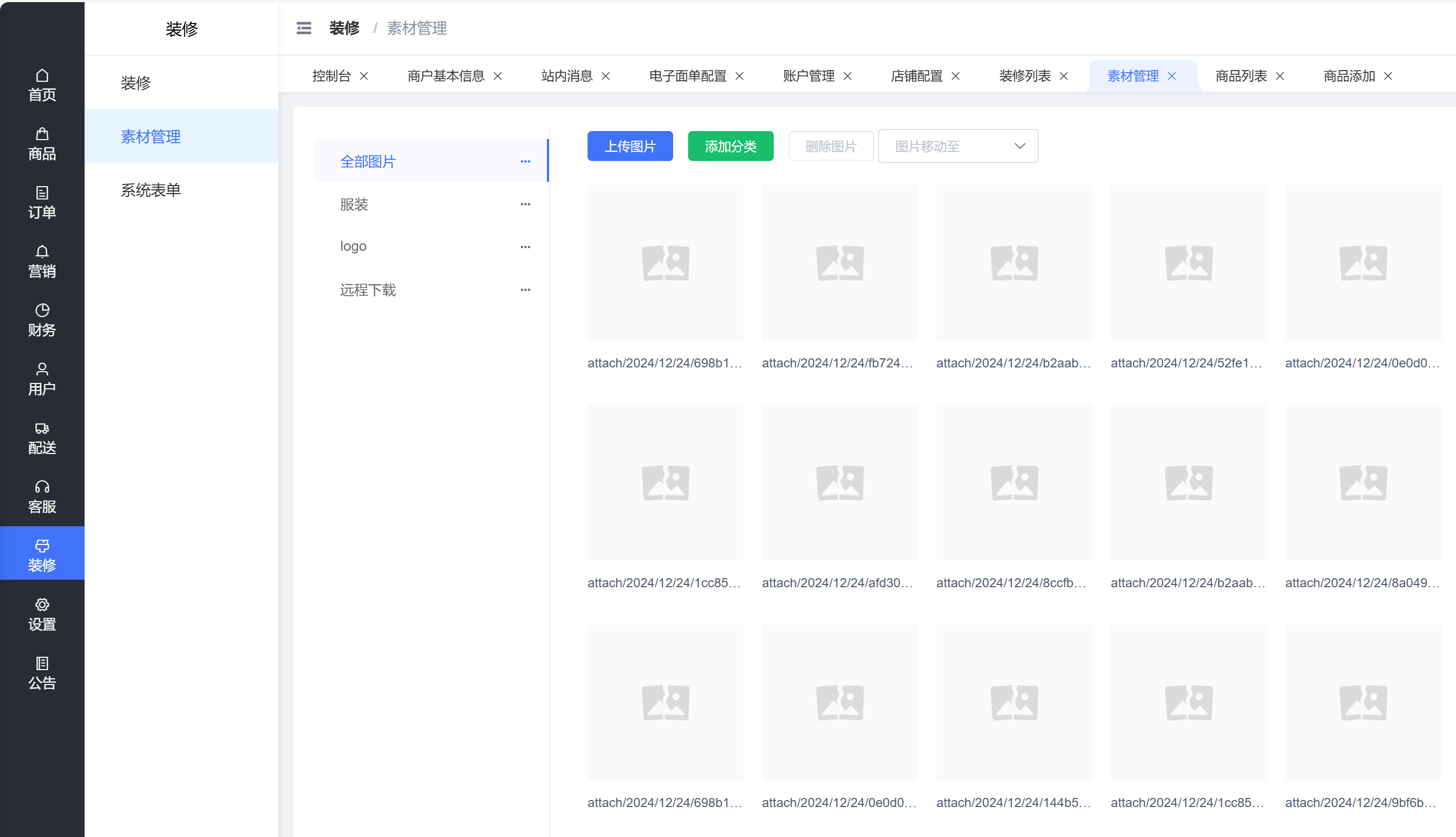Open more options for 全部图片 category
1456x837 pixels.
tap(525, 162)
